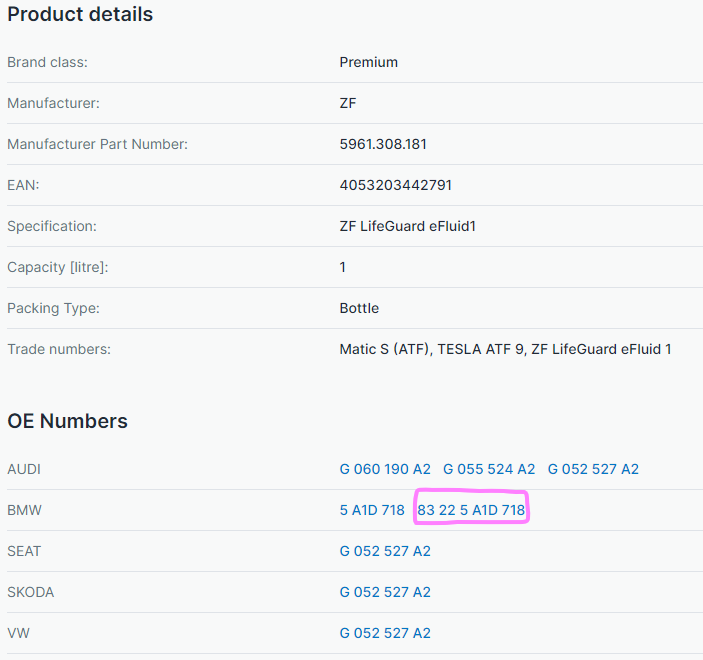Viewport: 703px width, 660px height.
Task: Click the Capacity value 1
Action: click(343, 267)
